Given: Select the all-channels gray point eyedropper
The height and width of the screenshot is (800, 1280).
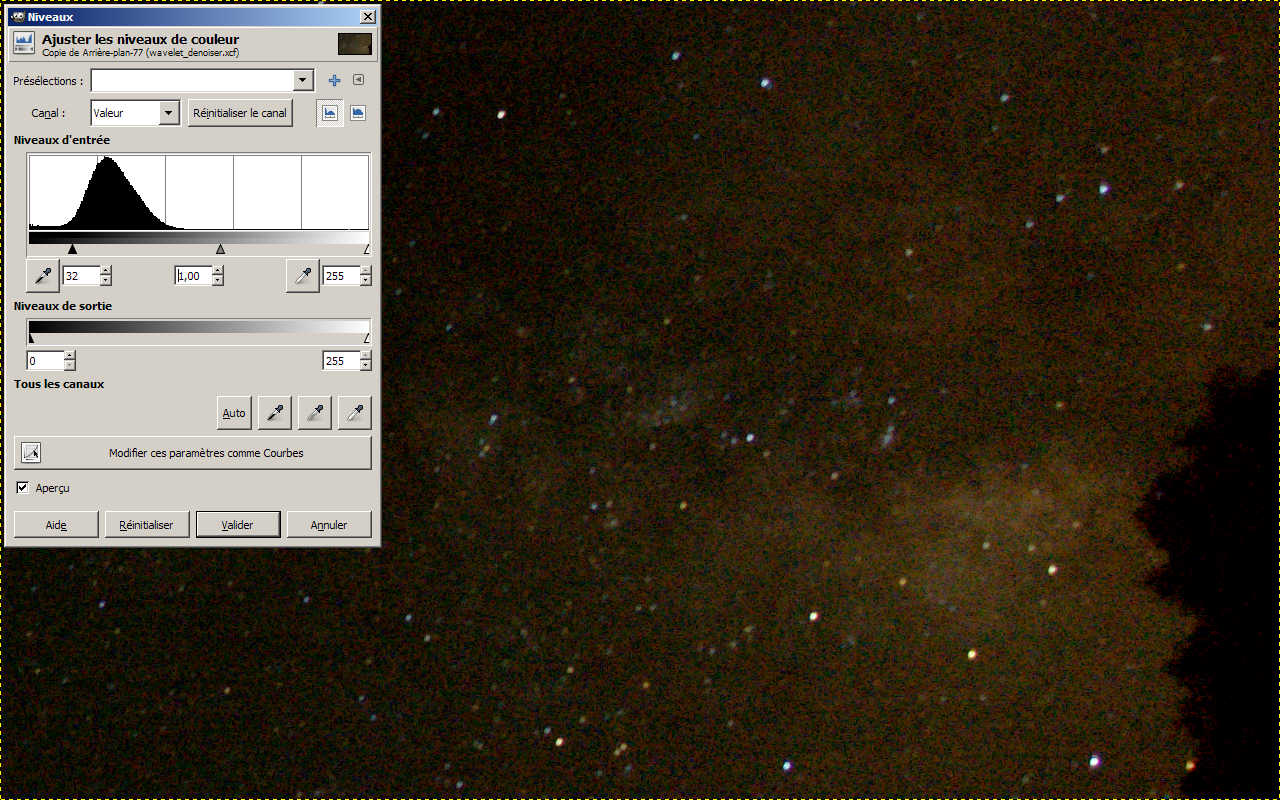Looking at the screenshot, I should click(x=314, y=412).
